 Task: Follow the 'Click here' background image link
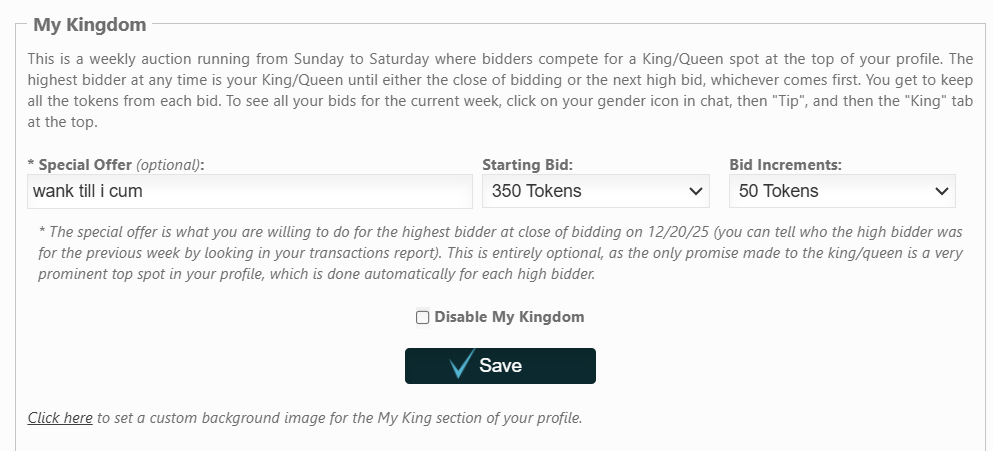click(60, 418)
